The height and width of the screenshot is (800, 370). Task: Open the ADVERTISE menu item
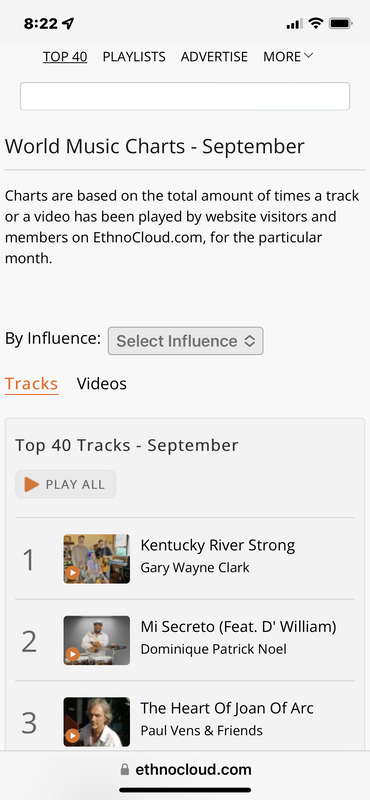214,57
